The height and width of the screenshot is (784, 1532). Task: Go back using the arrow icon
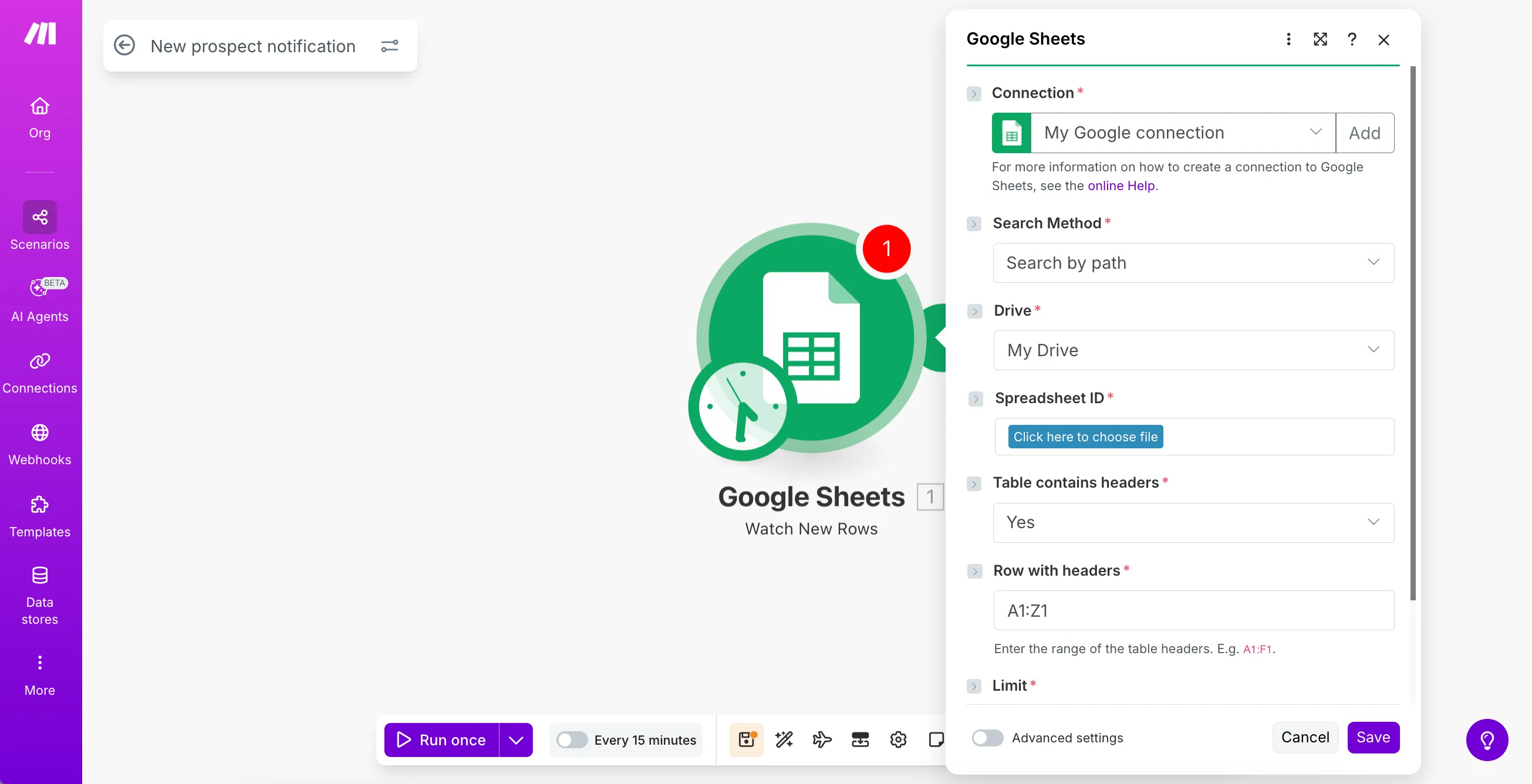click(x=124, y=45)
